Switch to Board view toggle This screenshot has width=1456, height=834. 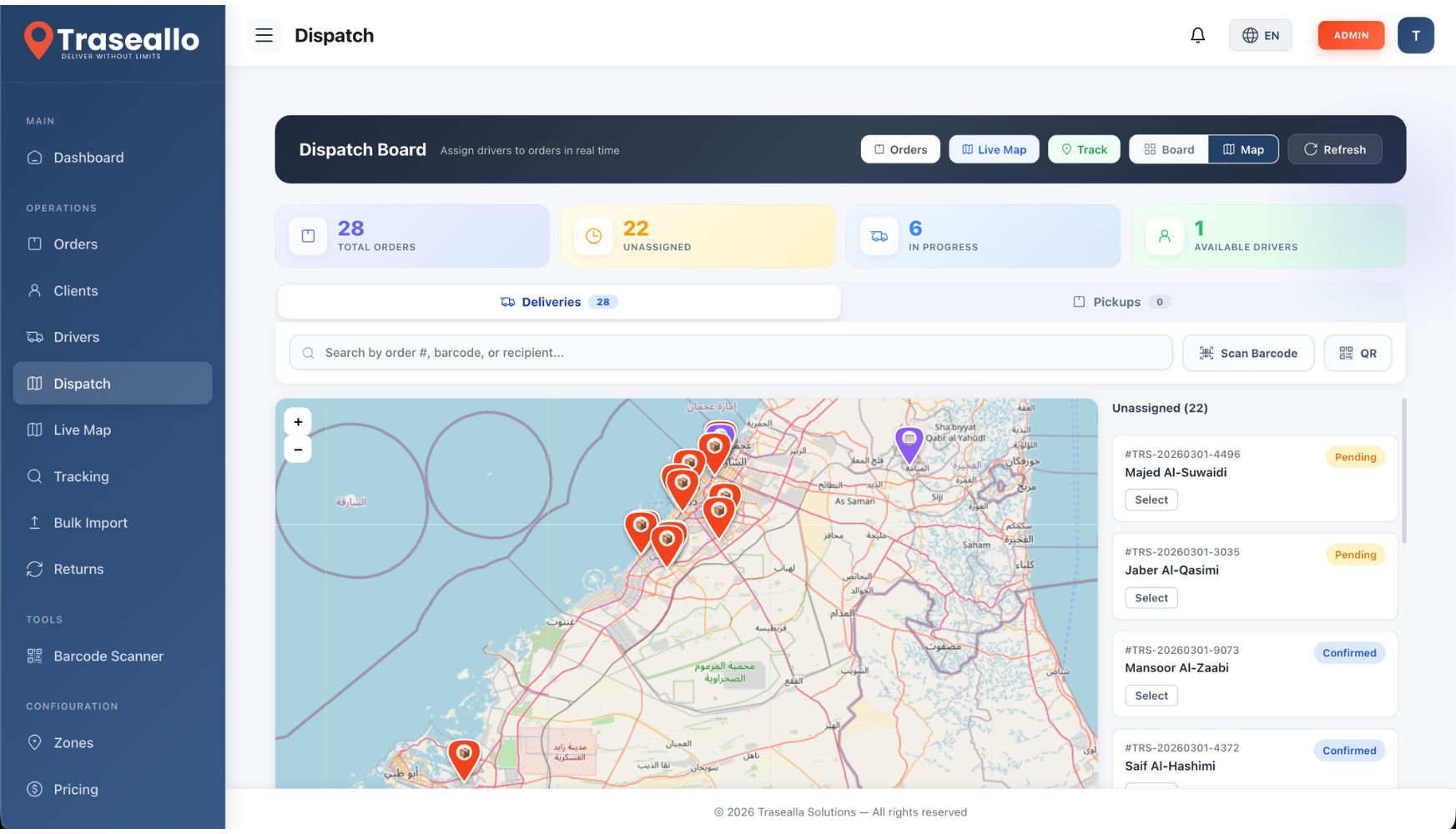(x=1169, y=149)
